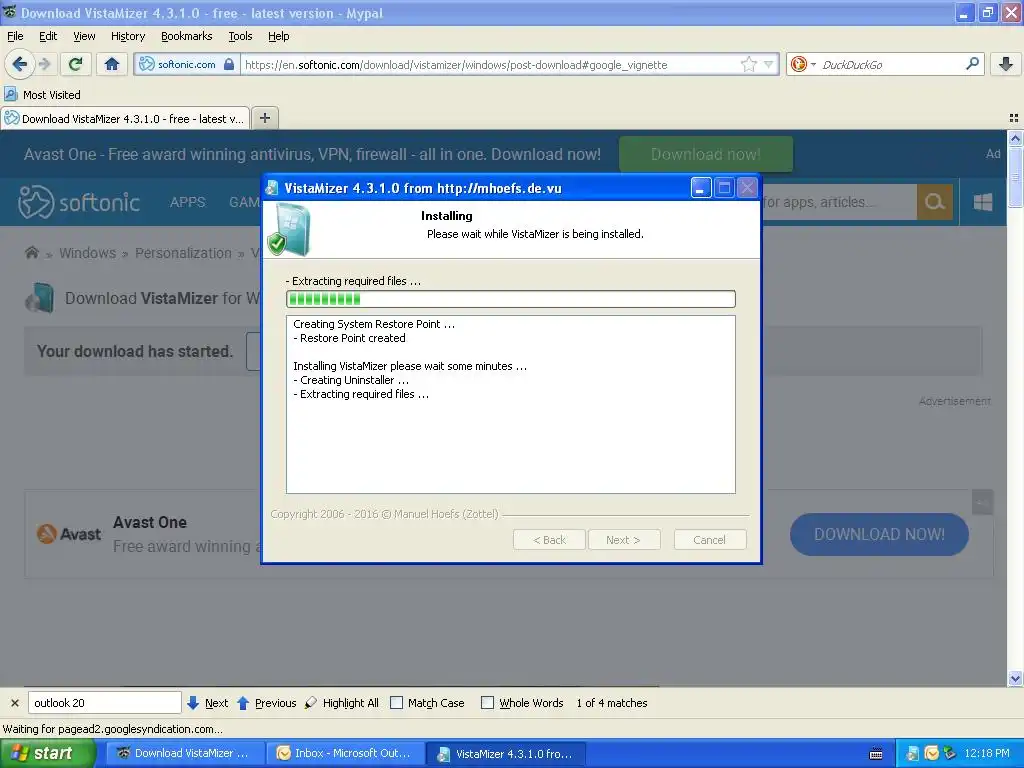Click the browser forward arrow
The image size is (1024, 768).
point(44,64)
